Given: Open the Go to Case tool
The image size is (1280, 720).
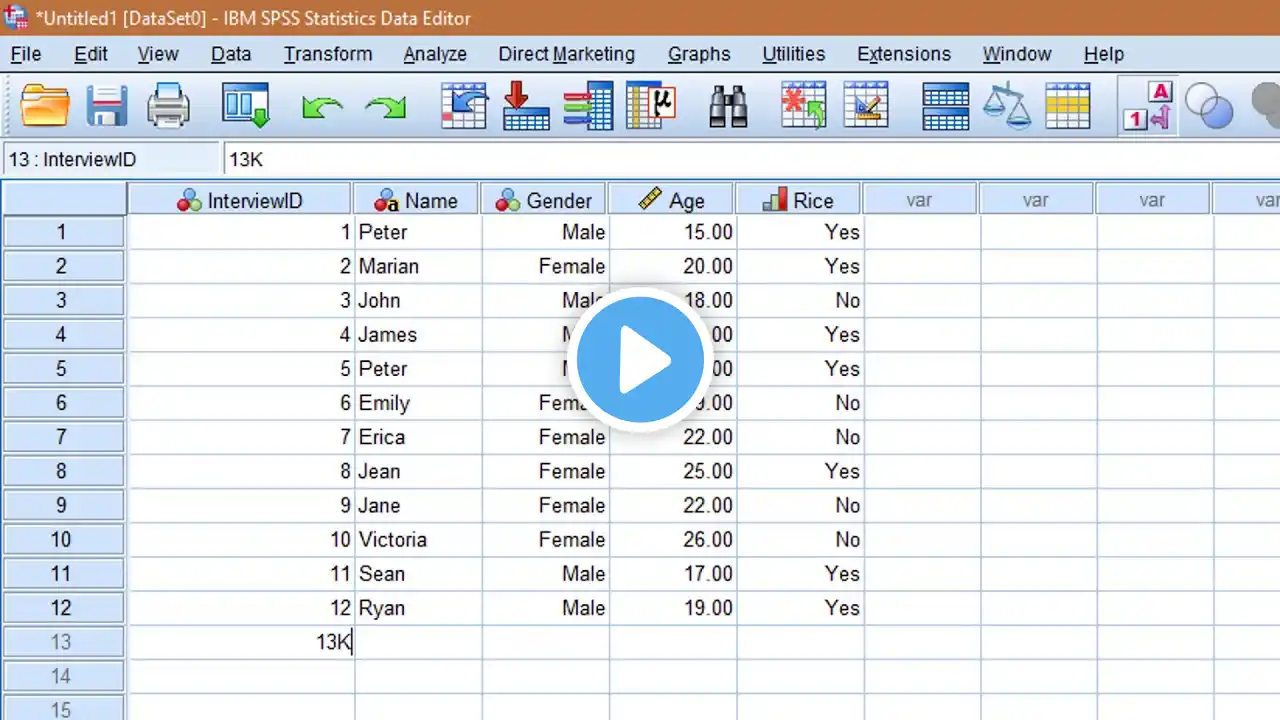Looking at the screenshot, I should click(464, 105).
